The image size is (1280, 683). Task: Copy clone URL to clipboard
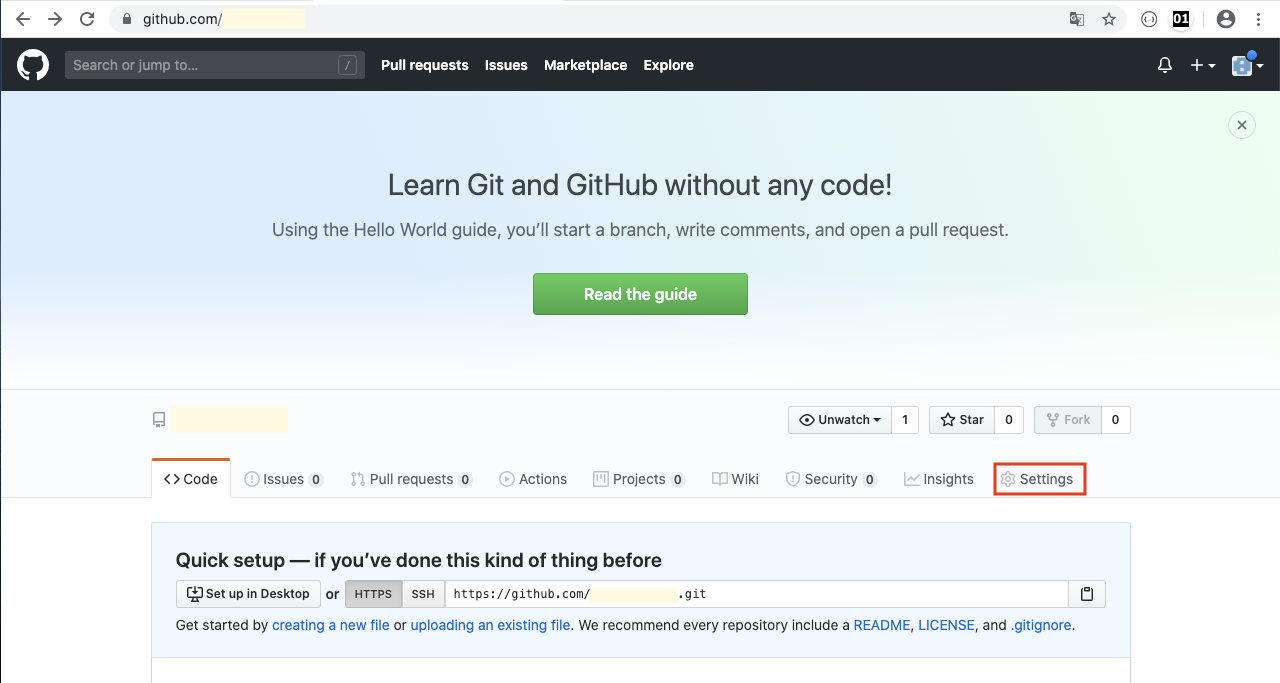point(1087,594)
